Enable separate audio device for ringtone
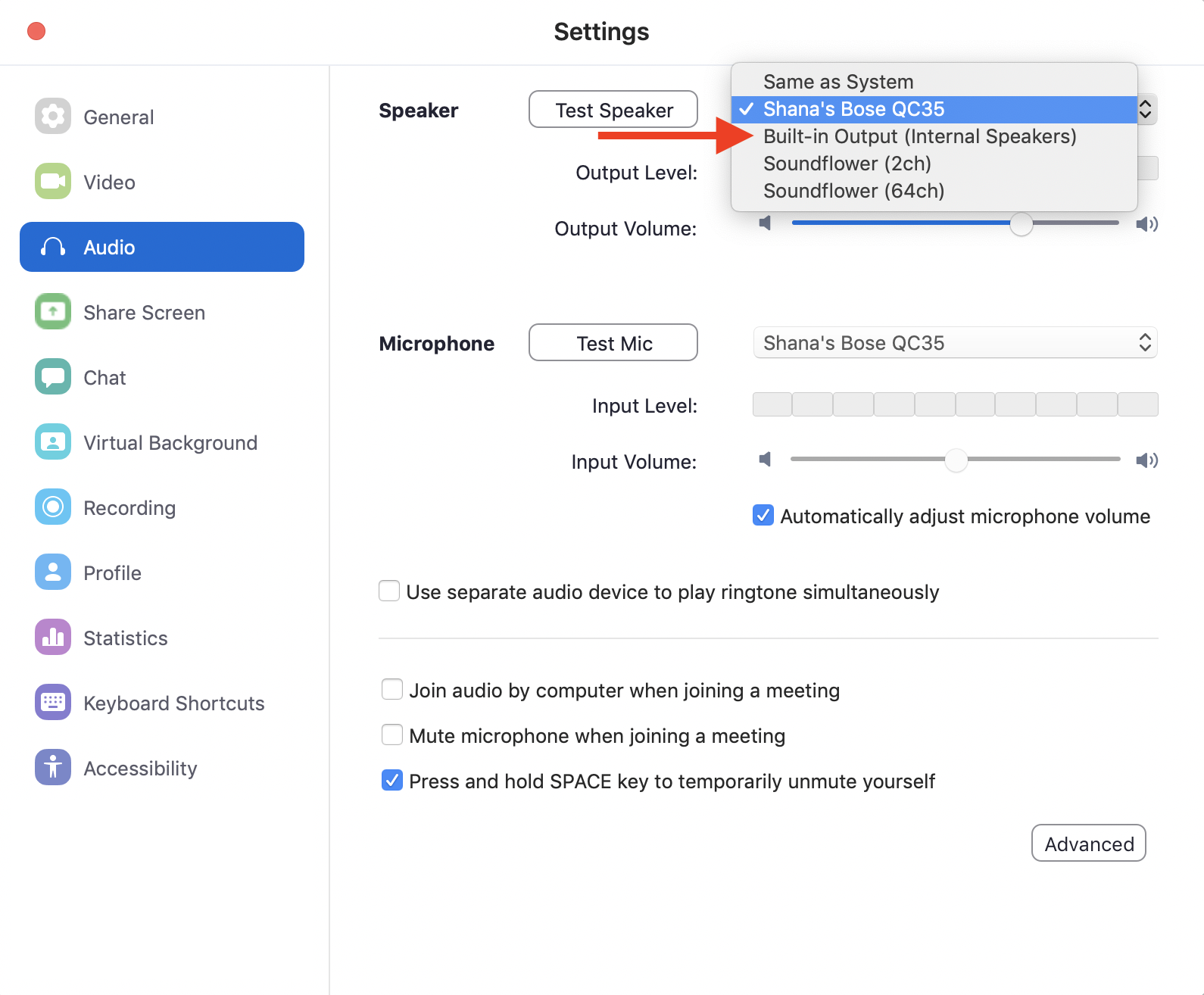The image size is (1204, 995). pos(389,591)
